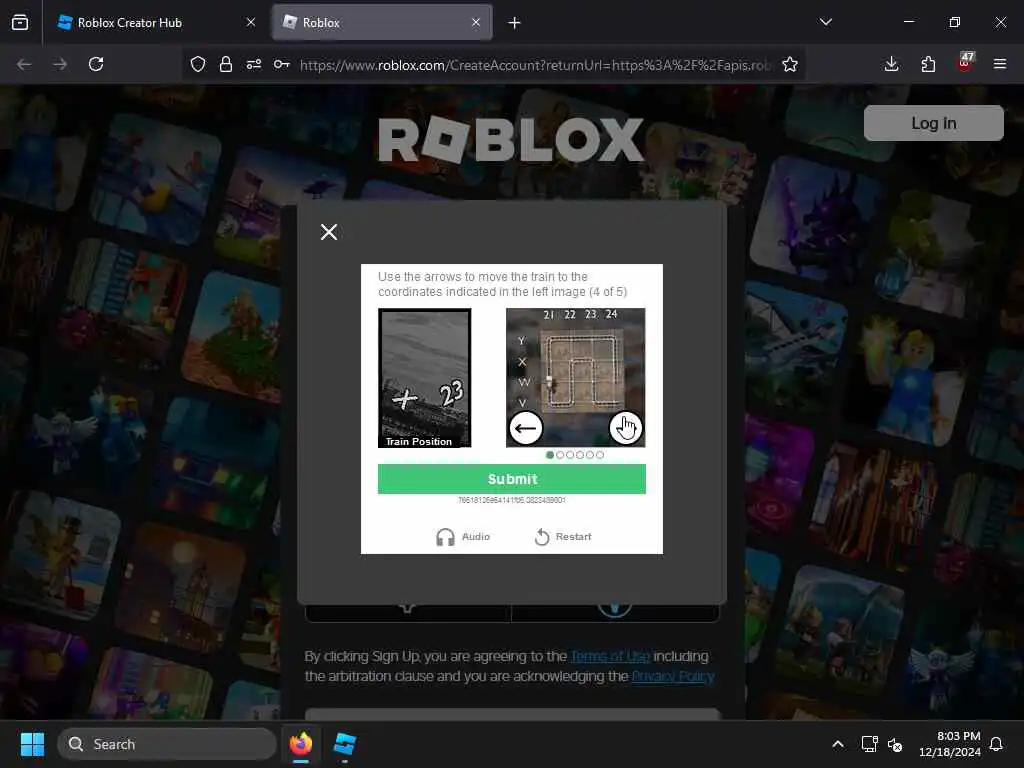Open a new browser tab

click(x=515, y=23)
